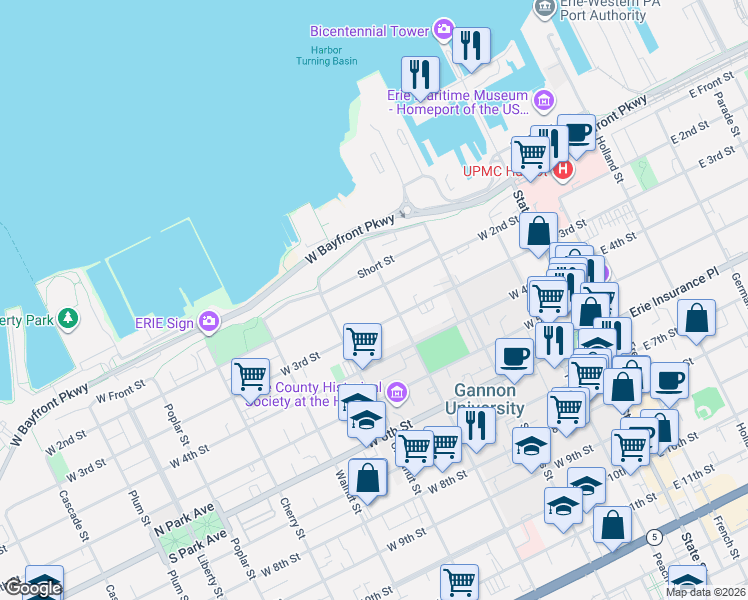Click the Erie Insurance Pl label
748x600 pixels.
click(x=674, y=292)
